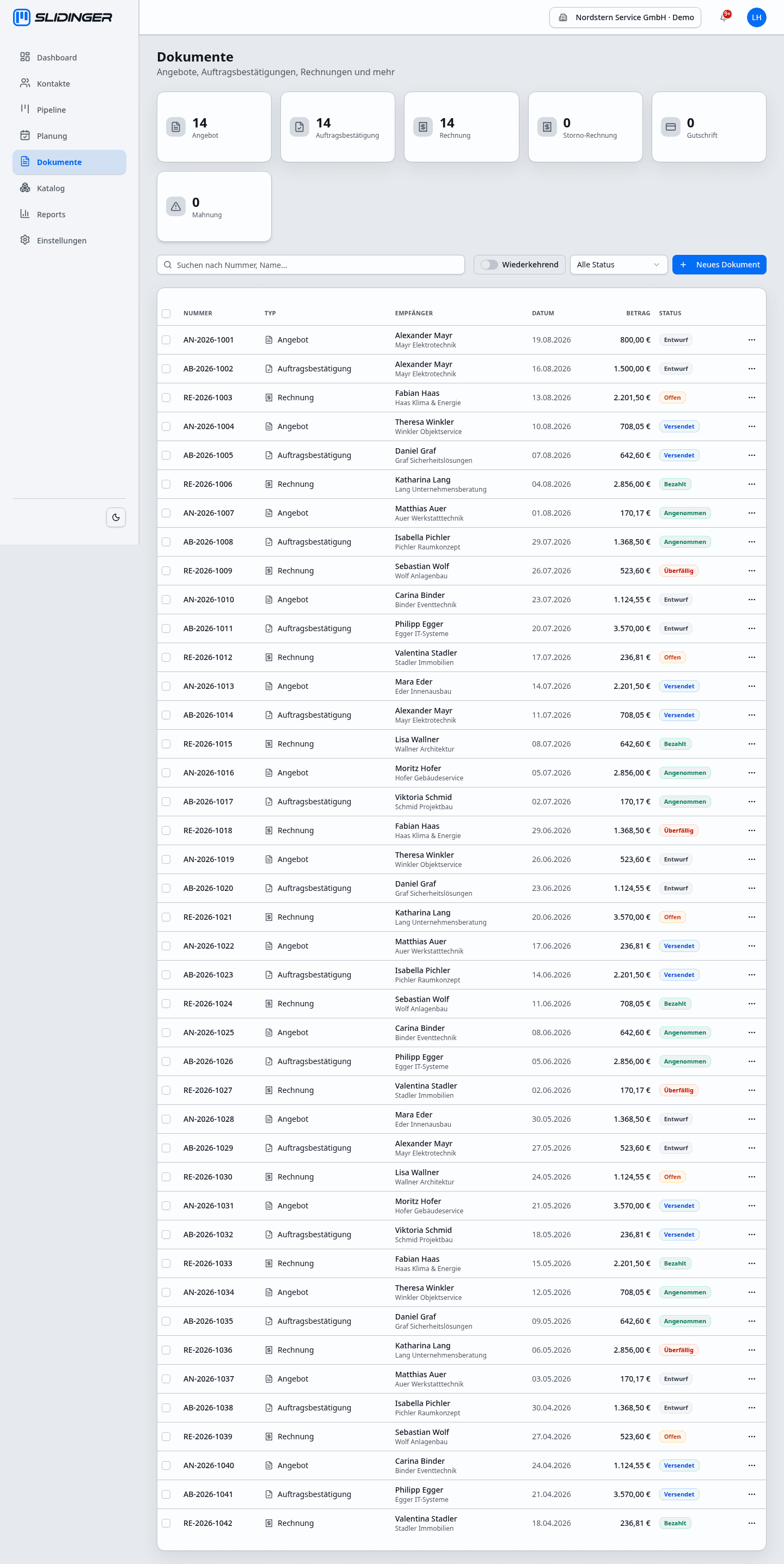Expand the Alle Status dropdown
Viewport: 784px width, 1564px height.
618,265
